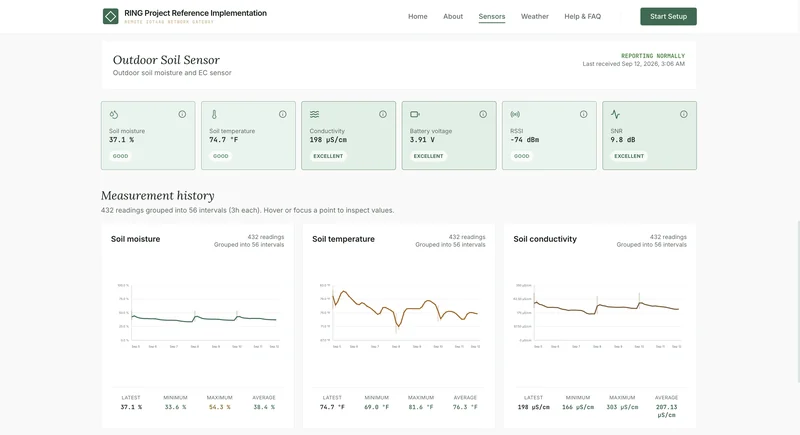Screen dimensions: 800x435
Task: Open the info icon on Soil temperature card
Action: pos(283,114)
